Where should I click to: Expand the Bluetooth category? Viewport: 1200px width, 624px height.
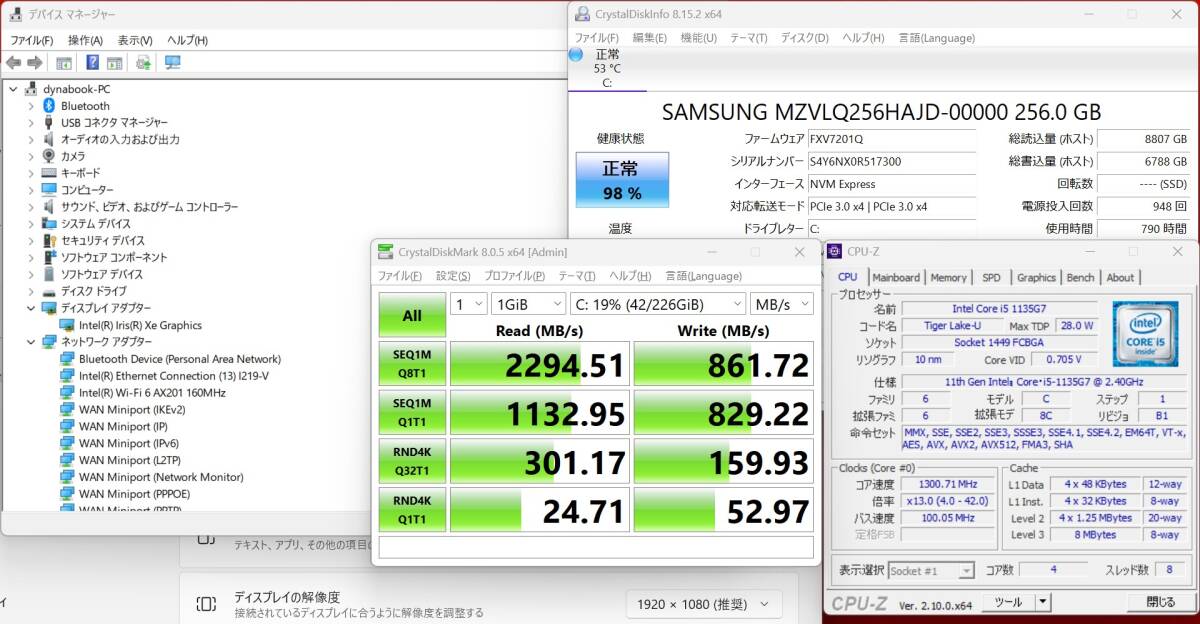(31, 105)
